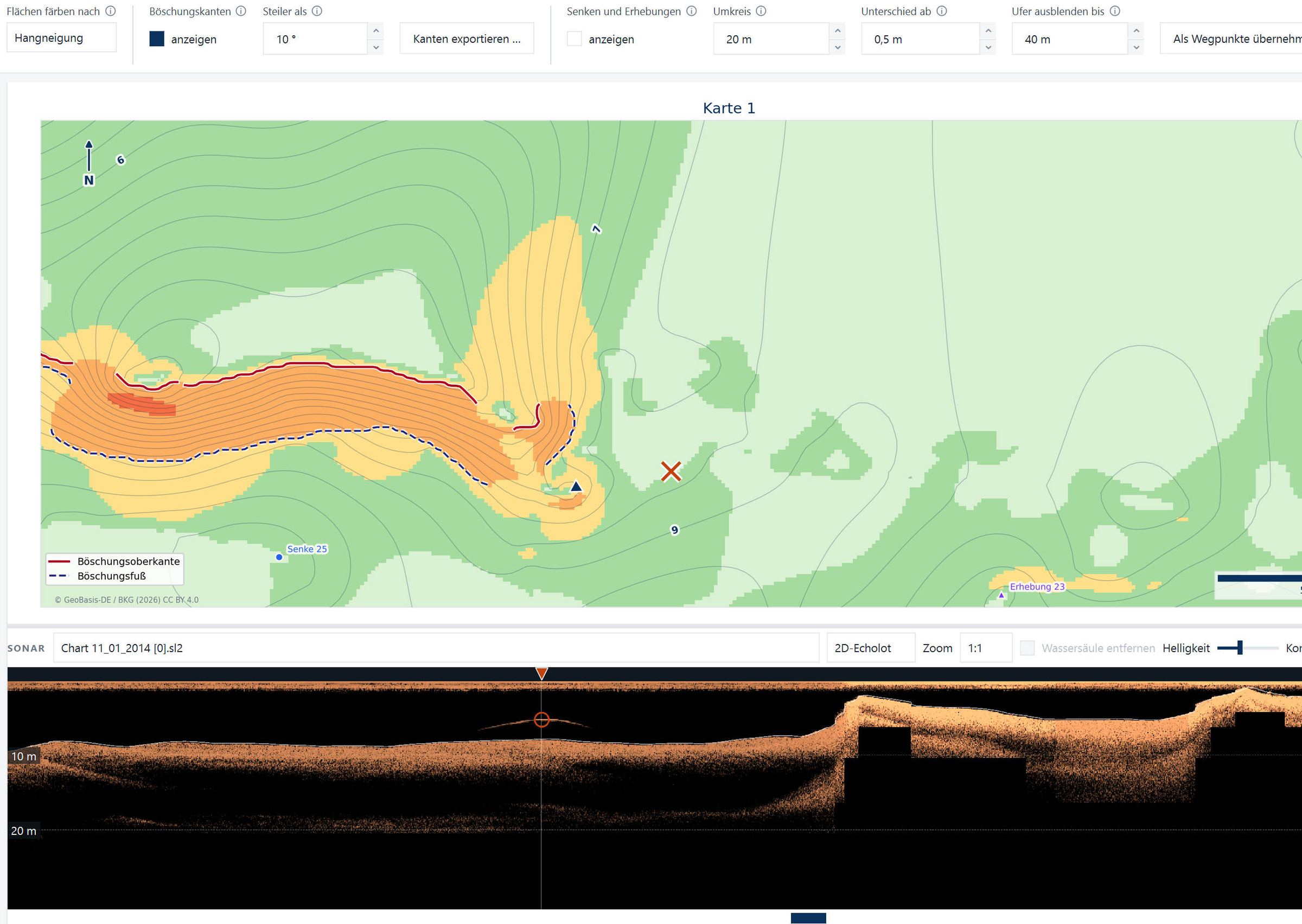Click info icon for Ufer ausblenden bis
Viewport: 1302px width, 924px height.
pyautogui.click(x=1115, y=11)
